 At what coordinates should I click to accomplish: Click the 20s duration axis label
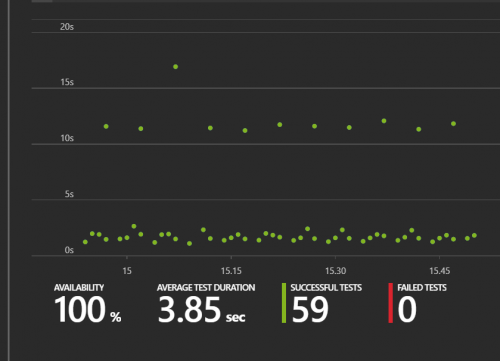(67, 27)
